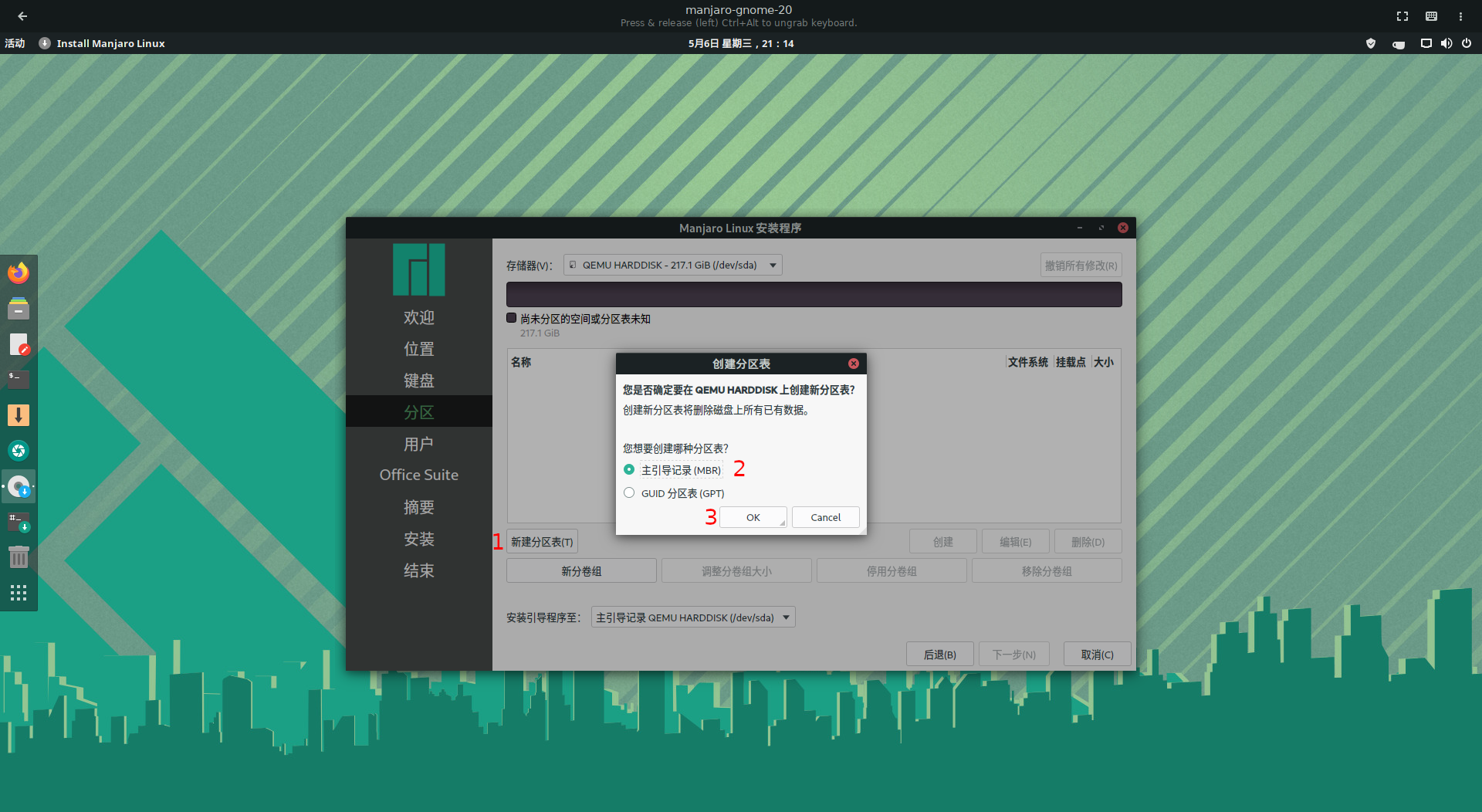Open the 存储器 device dropdown
Screen dimensions: 1482x812
tap(672, 265)
